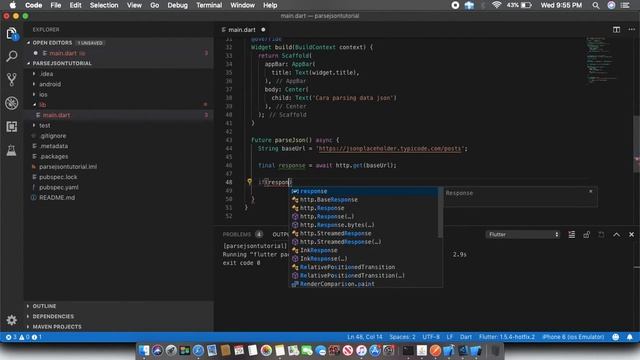The width and height of the screenshot is (640, 360).
Task: Expand the ios folder
Action: [x=43, y=94]
